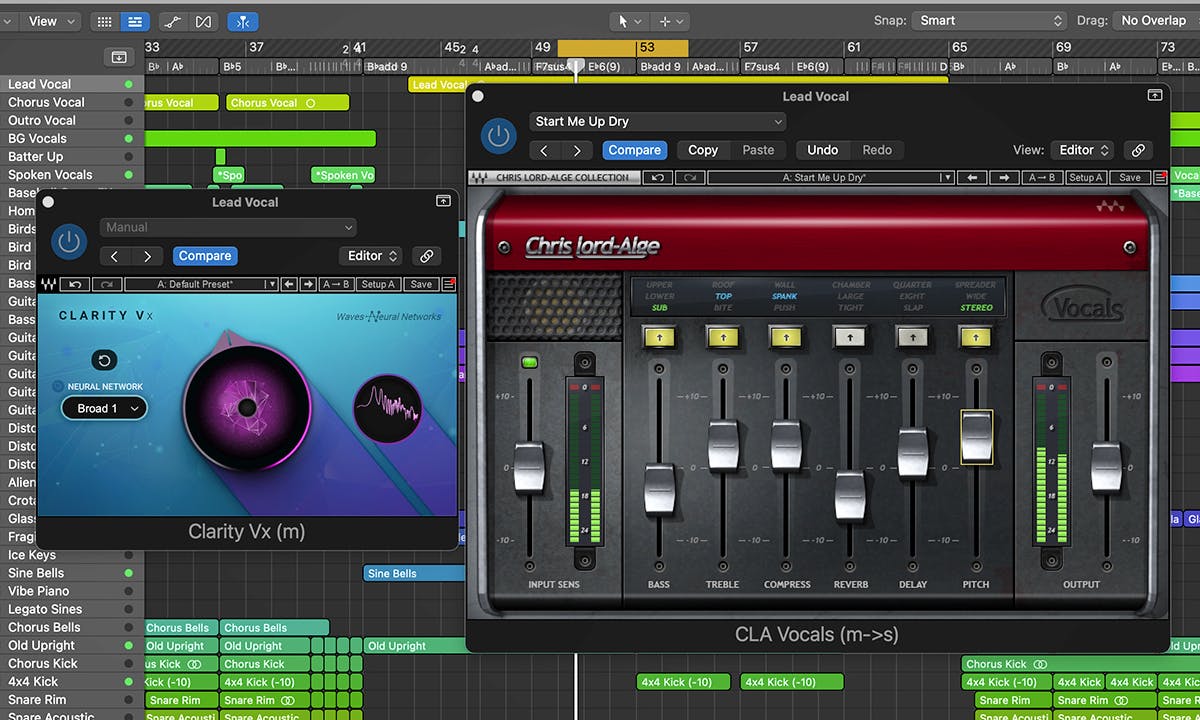Toggle Chorus Vocal track enable dot

tap(128, 102)
